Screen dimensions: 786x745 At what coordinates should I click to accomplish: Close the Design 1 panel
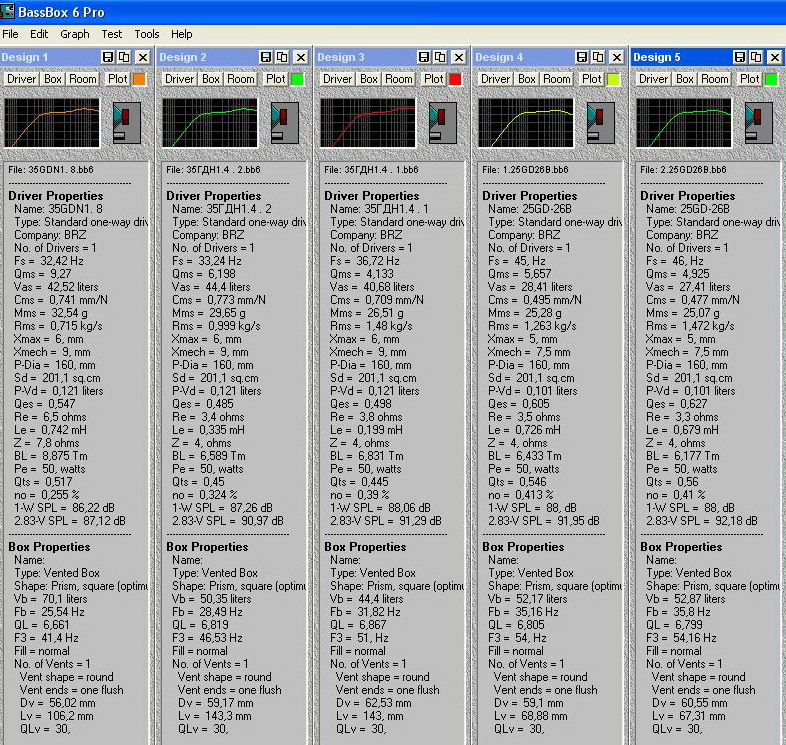(x=143, y=57)
